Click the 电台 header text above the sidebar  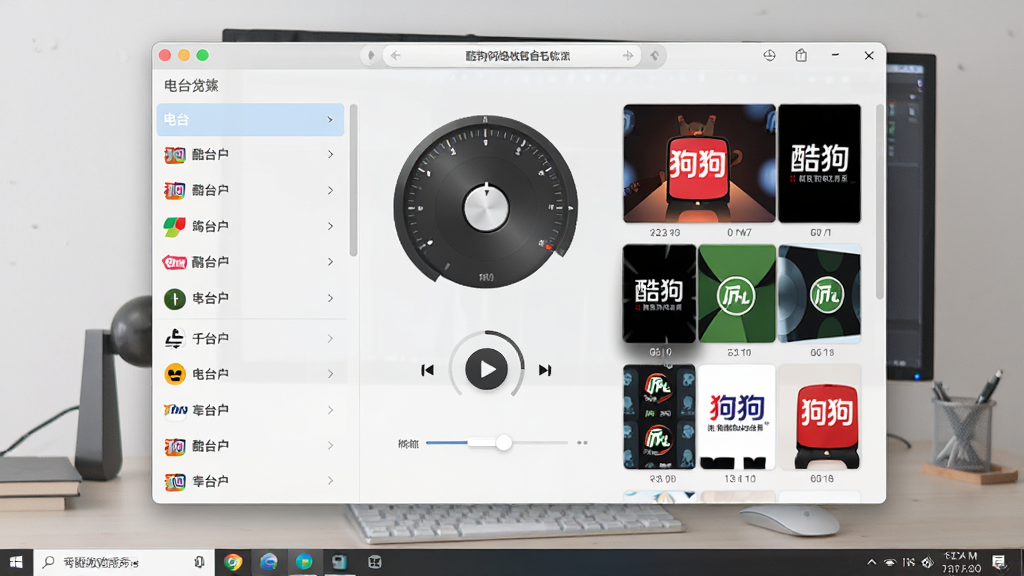coord(191,86)
